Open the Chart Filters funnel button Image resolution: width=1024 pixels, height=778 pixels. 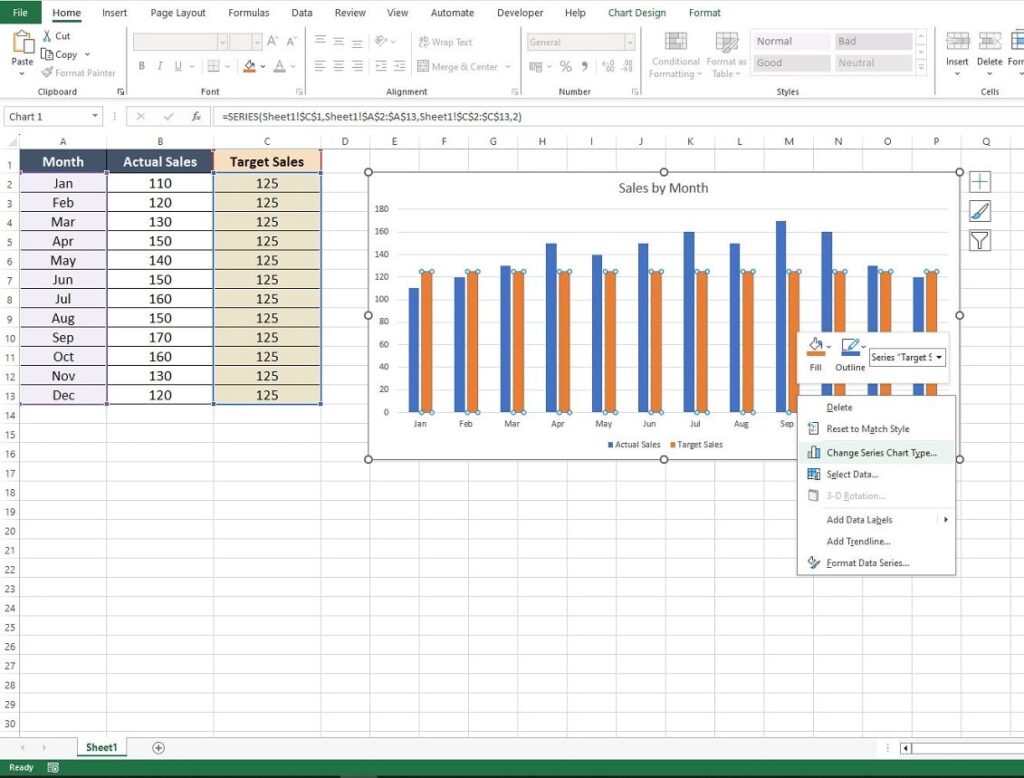coord(980,240)
